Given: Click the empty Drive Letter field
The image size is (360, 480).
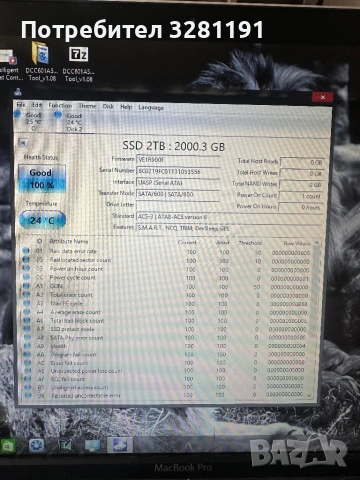Looking at the screenshot, I should click(177, 205).
